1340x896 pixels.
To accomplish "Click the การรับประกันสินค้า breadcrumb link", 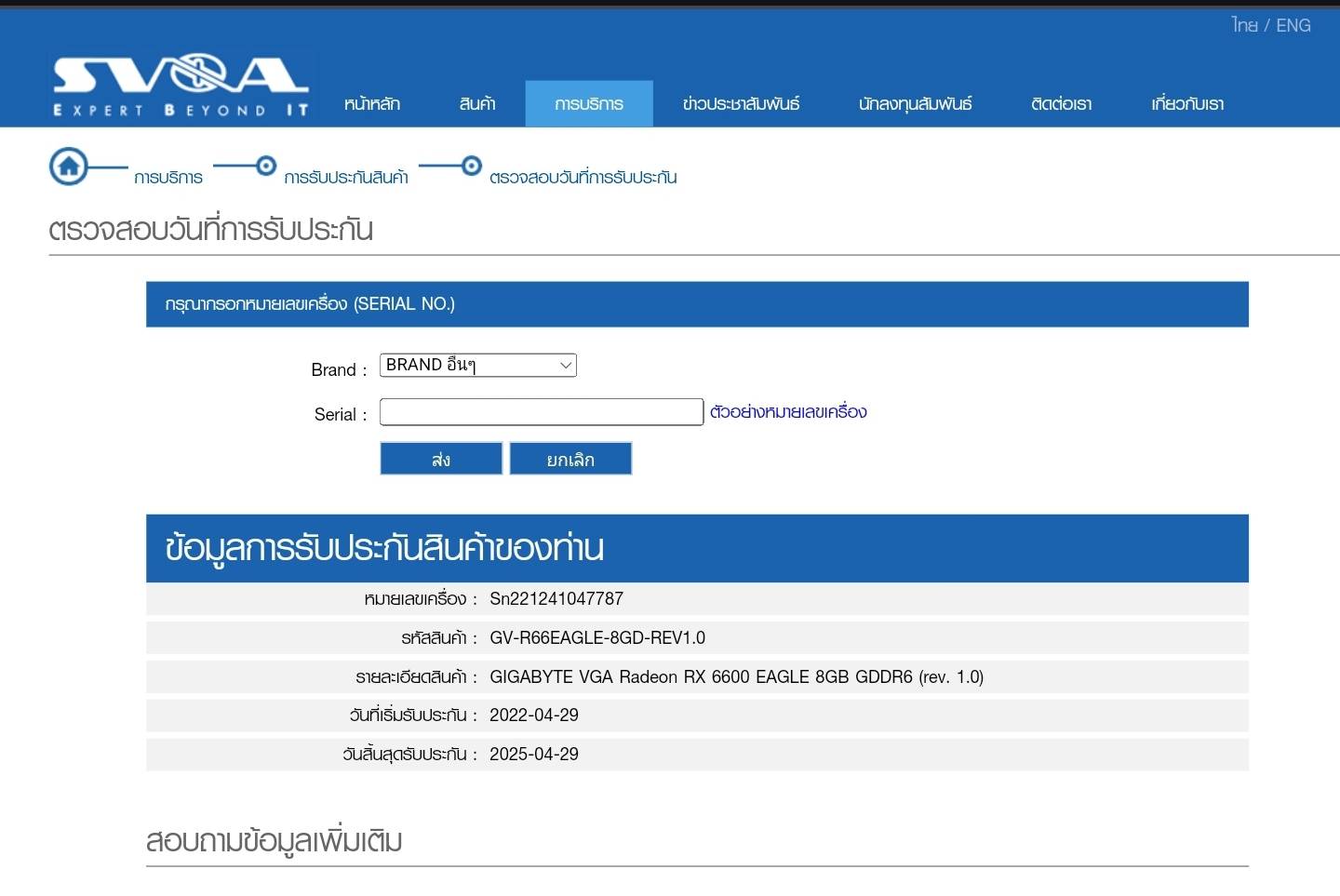I will (346, 178).
